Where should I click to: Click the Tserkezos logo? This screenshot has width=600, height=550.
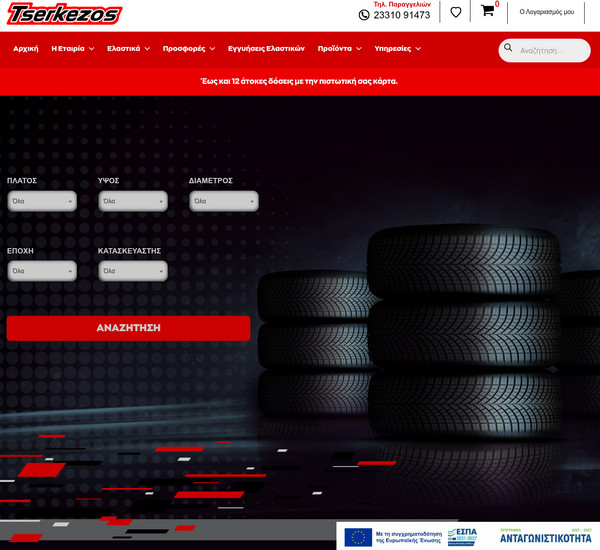point(64,13)
